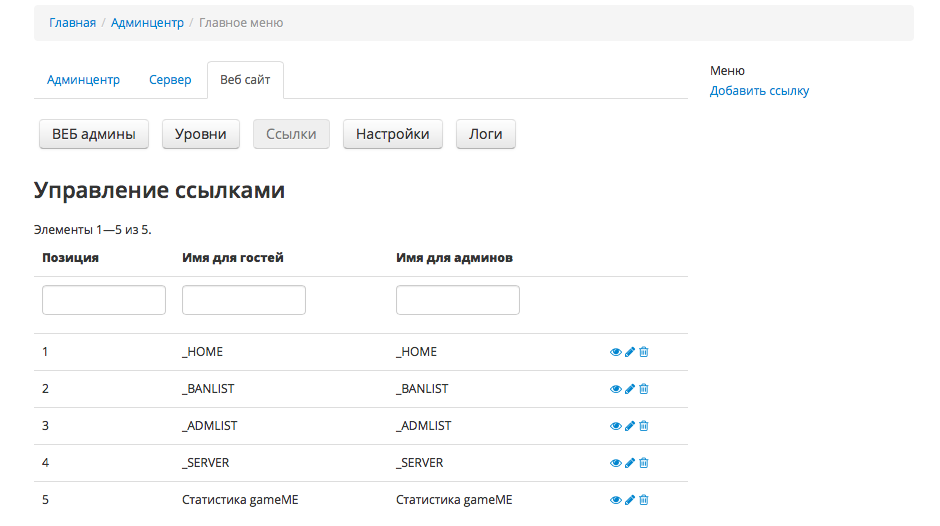940x526 pixels.
Task: Click guest name Статистика gameME cell
Action: (x=240, y=500)
